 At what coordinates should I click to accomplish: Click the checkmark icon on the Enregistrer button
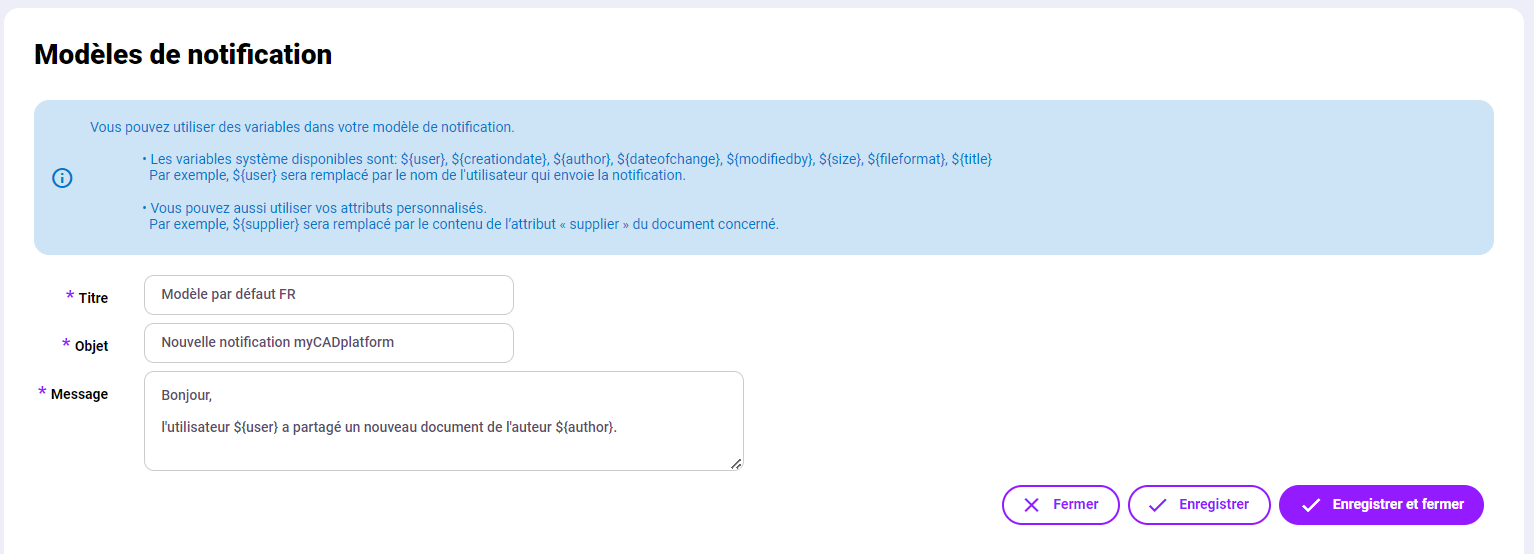(x=1157, y=505)
